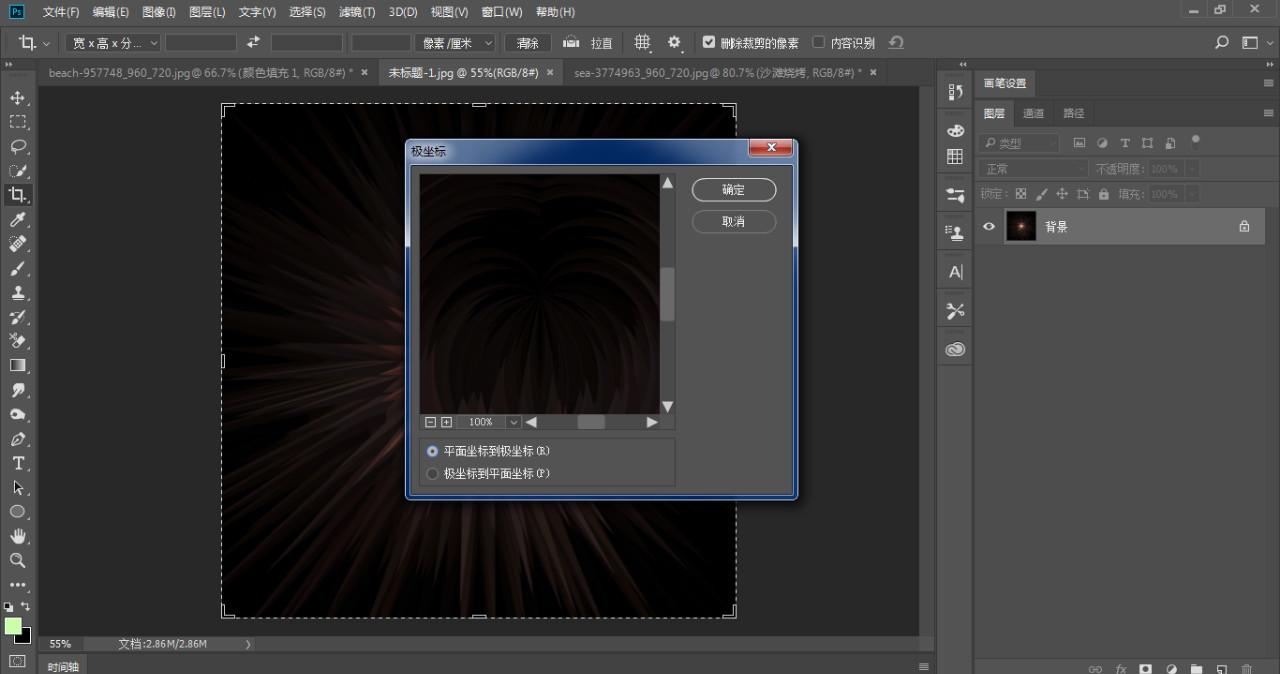Click 取消 button in dialog
This screenshot has width=1280, height=674.
pos(733,221)
